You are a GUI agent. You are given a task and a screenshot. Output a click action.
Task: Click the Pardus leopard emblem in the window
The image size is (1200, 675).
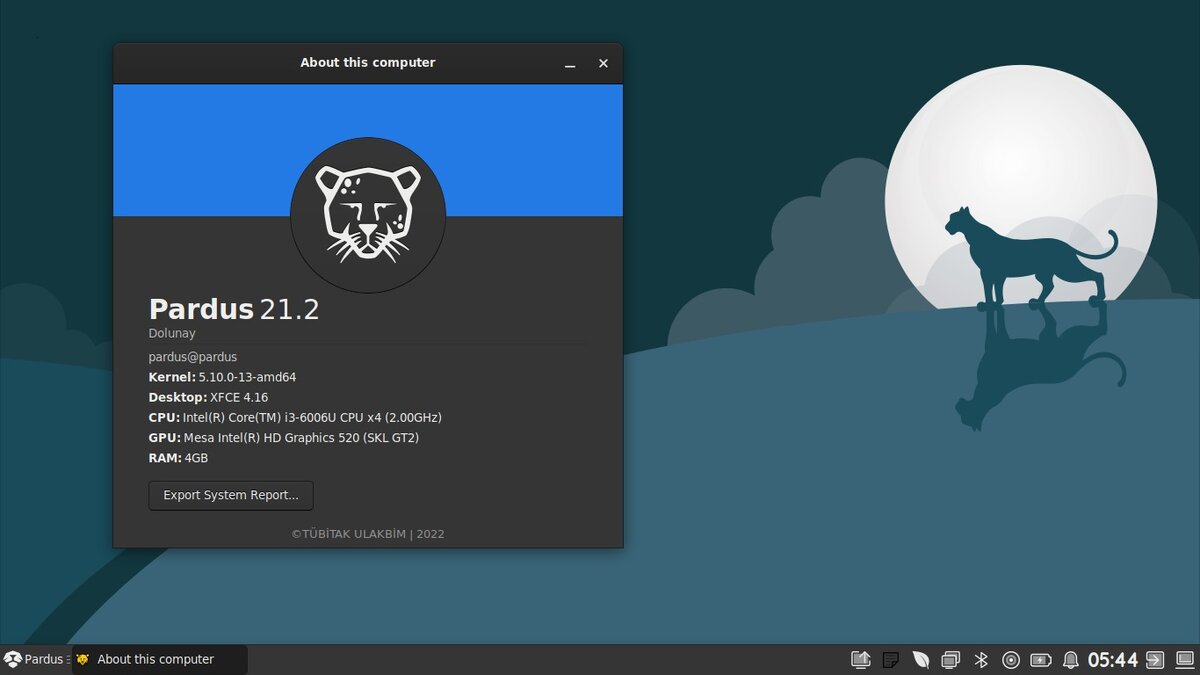[368, 213]
